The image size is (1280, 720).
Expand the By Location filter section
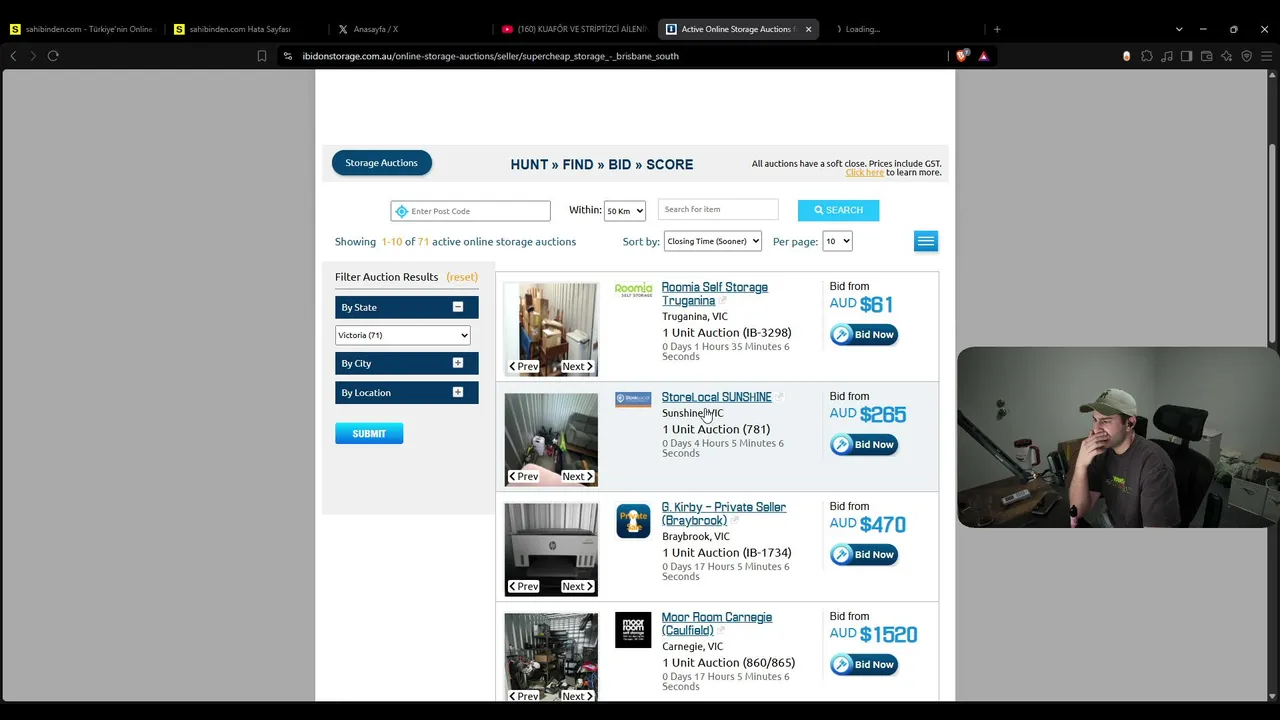458,392
